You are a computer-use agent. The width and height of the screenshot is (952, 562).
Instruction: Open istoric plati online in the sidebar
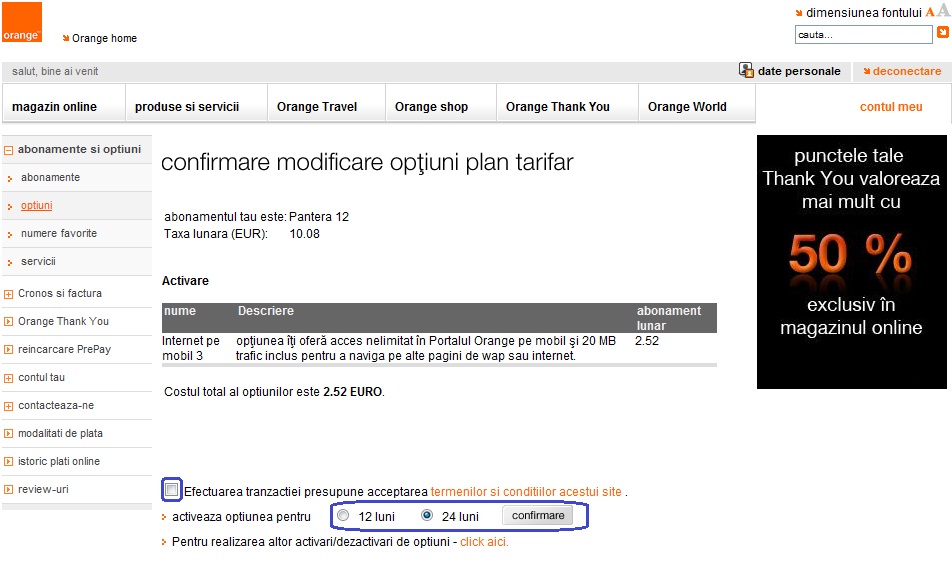[59, 461]
